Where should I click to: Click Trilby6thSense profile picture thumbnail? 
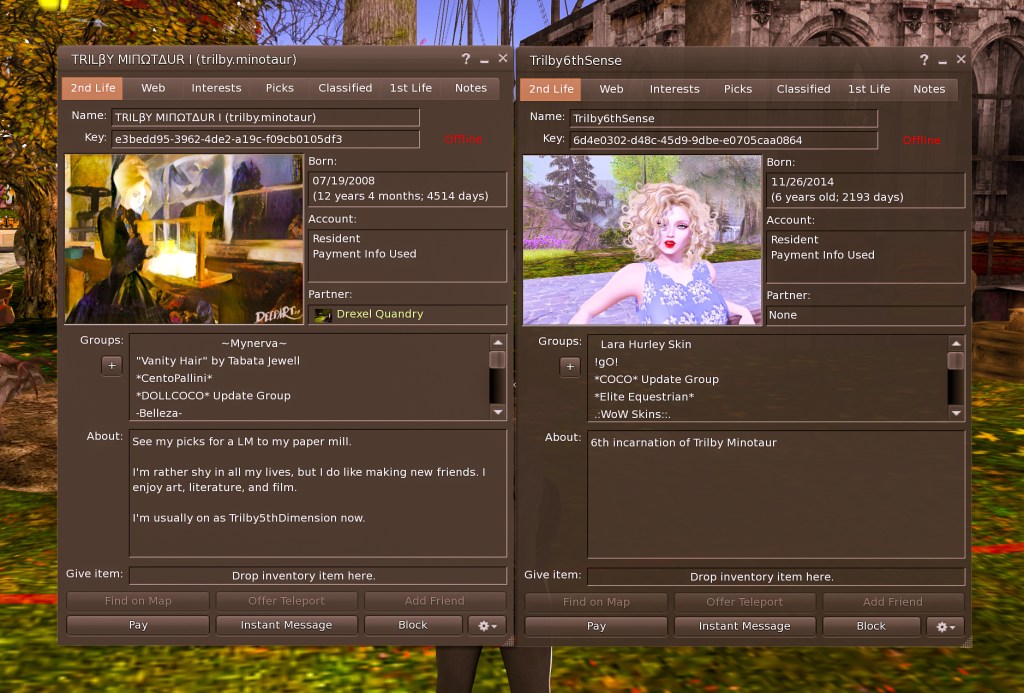click(642, 240)
